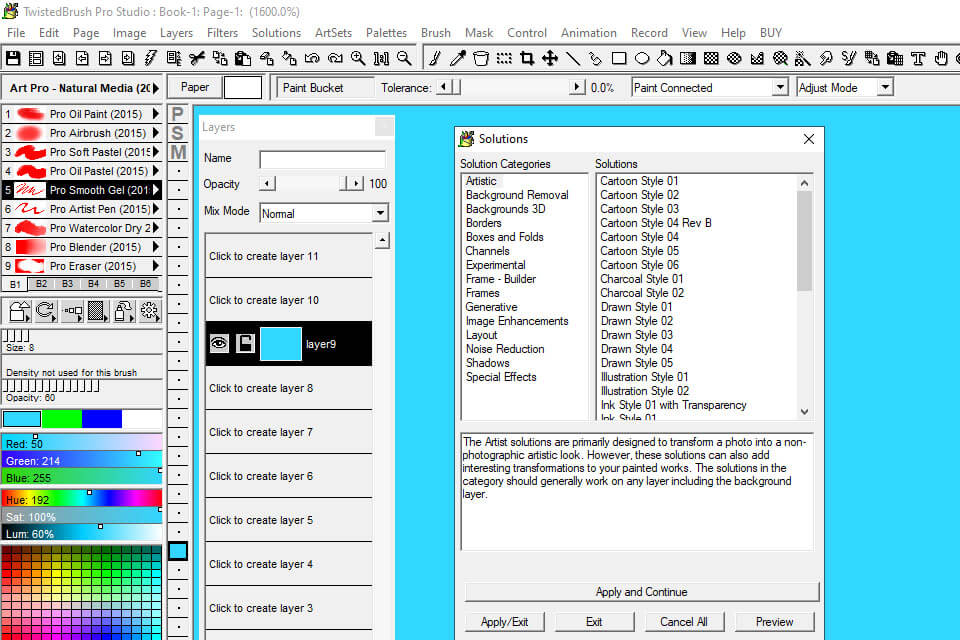Viewport: 960px width, 640px height.
Task: Open the Paint Connected dropdown
Action: 780,88
